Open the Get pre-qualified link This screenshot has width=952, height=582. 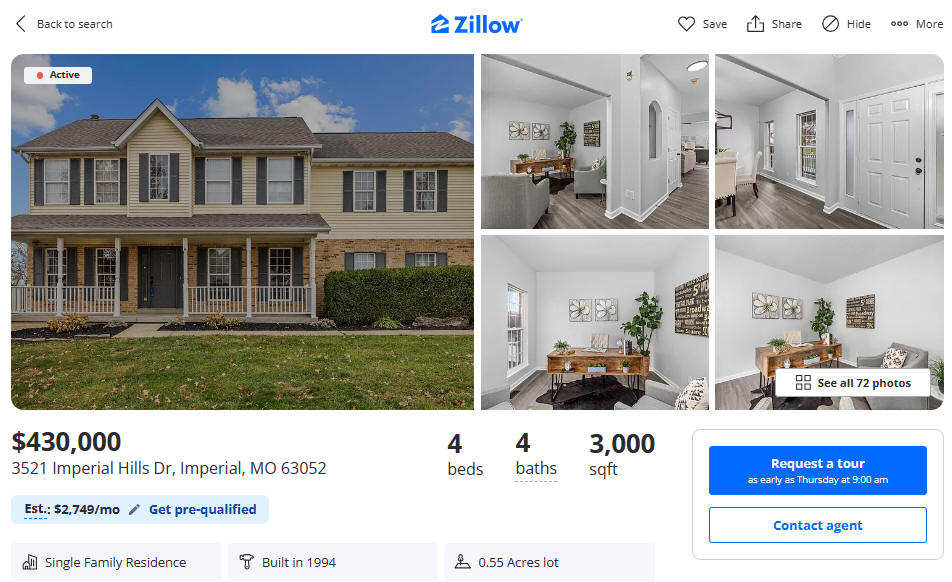(x=203, y=510)
